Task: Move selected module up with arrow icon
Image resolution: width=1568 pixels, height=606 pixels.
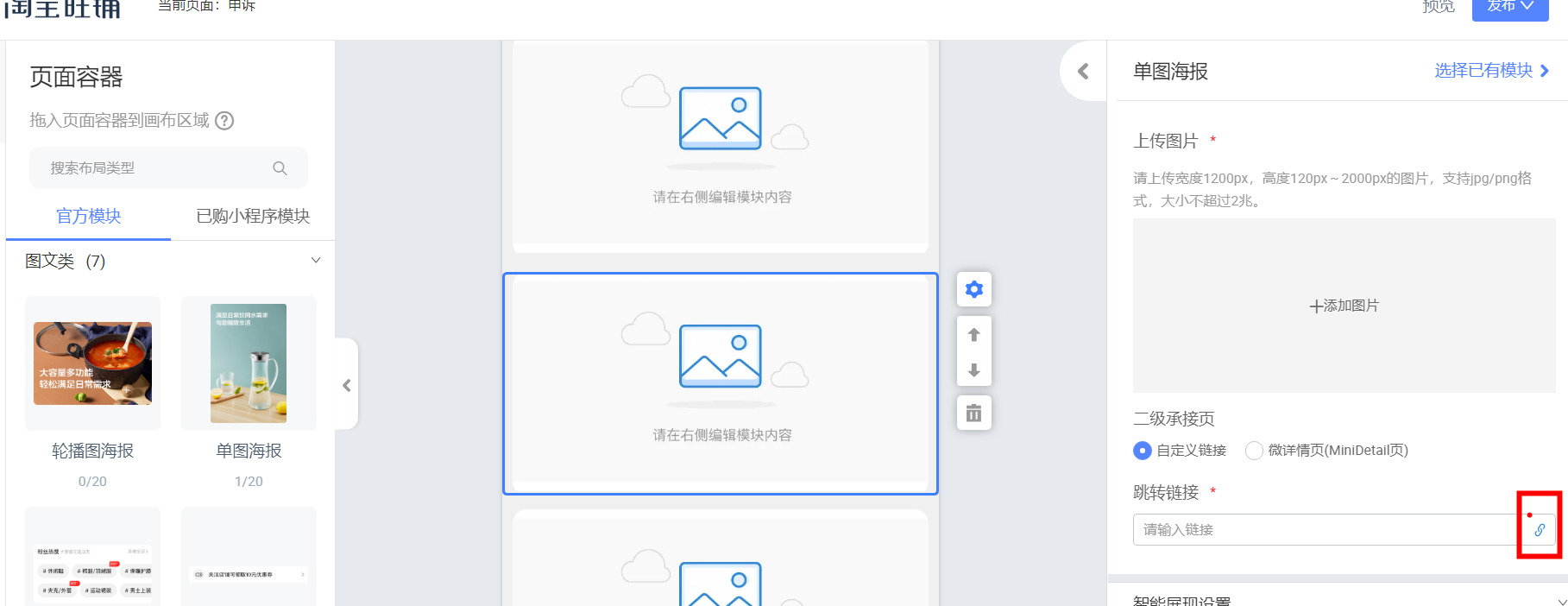Action: click(x=973, y=335)
